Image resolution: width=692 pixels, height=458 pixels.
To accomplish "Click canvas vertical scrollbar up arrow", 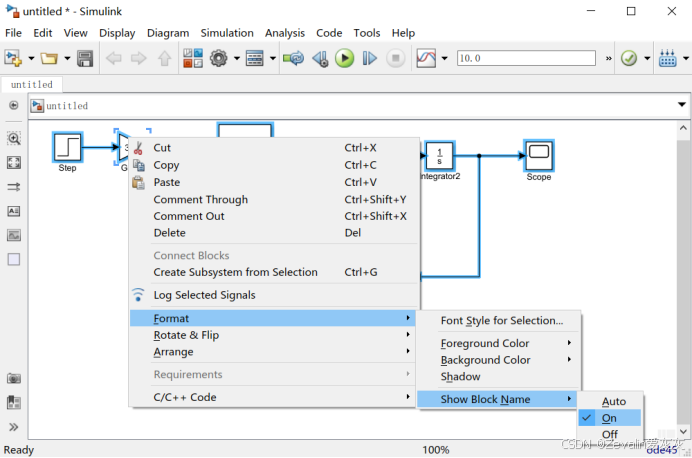I will [x=683, y=128].
